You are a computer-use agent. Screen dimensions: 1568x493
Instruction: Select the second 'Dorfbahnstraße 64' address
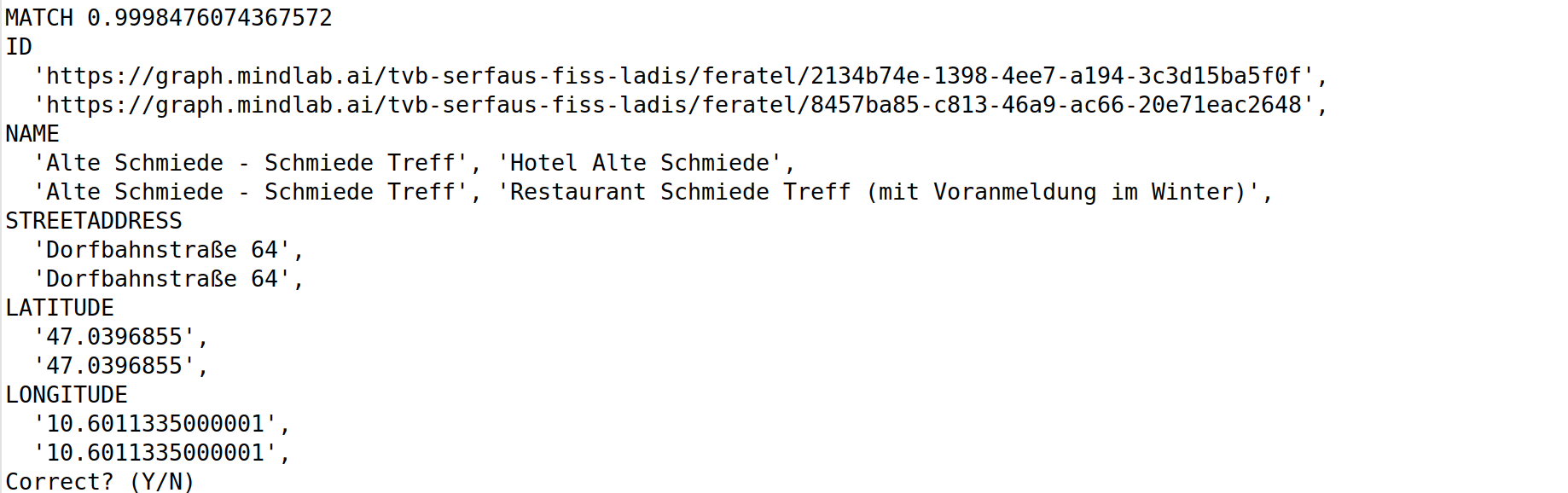162,279
